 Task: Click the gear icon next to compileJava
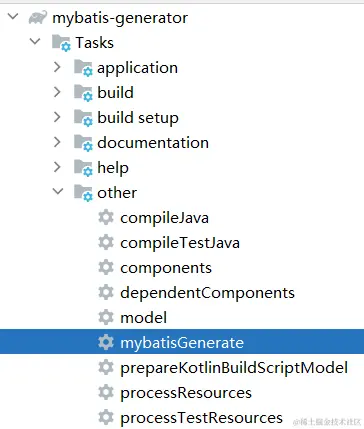pyautogui.click(x=106, y=218)
